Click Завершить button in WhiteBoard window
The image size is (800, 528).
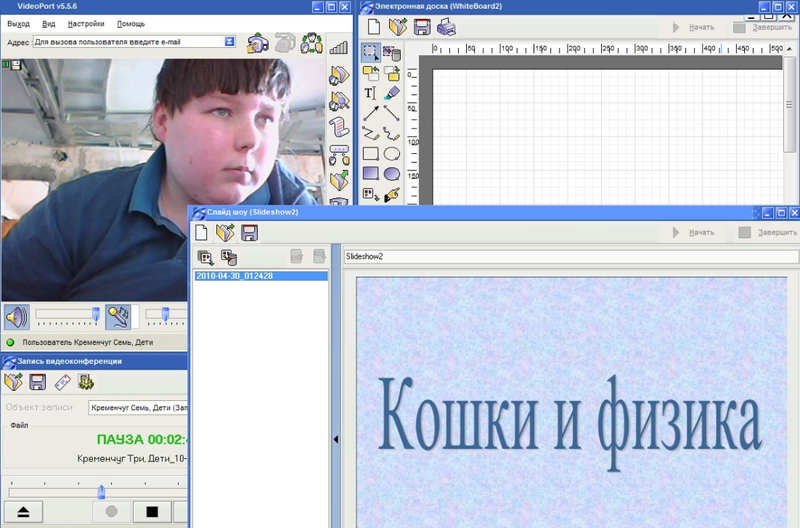(x=762, y=28)
